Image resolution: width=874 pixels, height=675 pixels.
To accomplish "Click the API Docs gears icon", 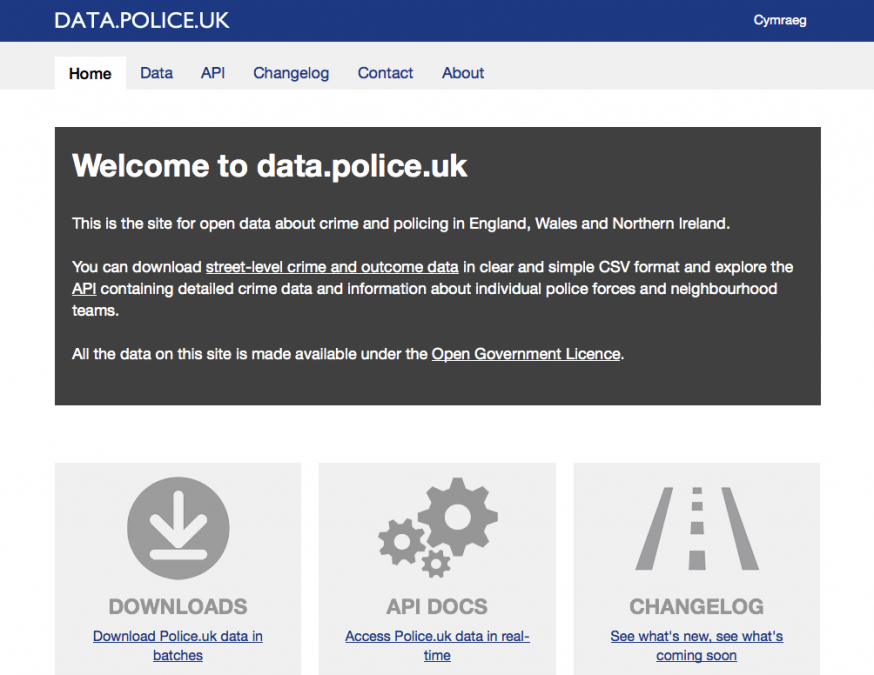I will pyautogui.click(x=438, y=527).
